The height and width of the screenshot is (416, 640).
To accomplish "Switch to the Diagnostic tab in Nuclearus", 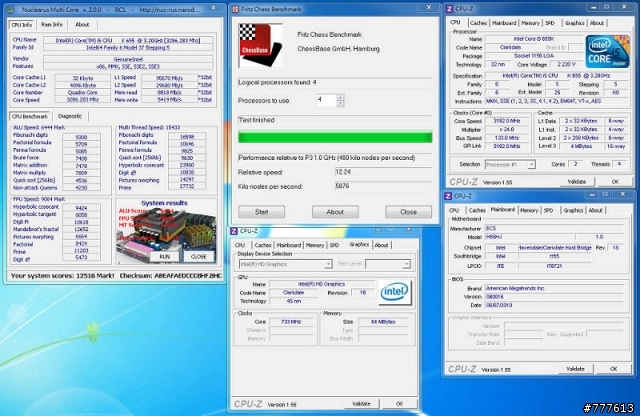I will coord(70,116).
